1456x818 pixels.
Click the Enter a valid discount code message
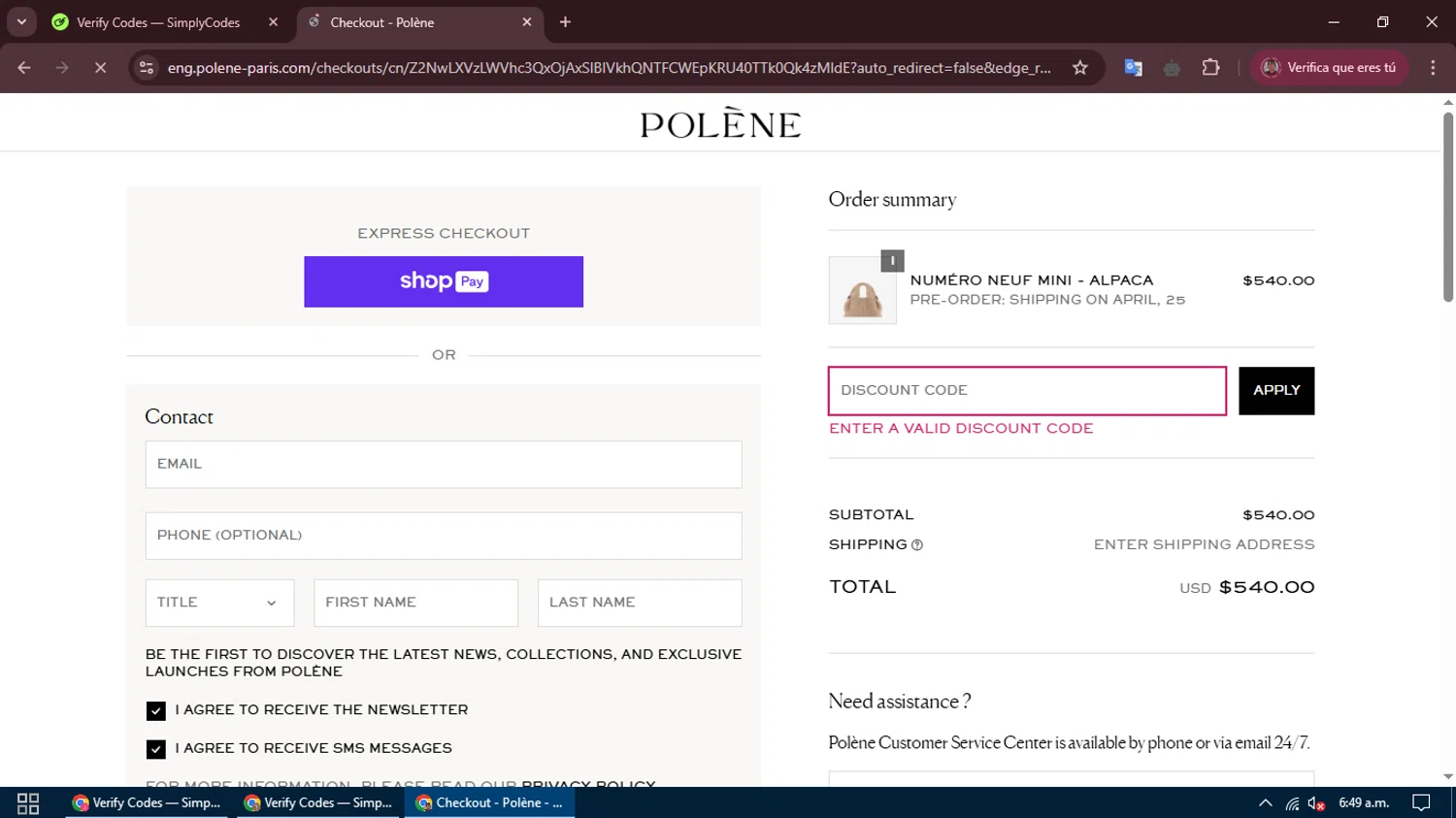tap(961, 429)
